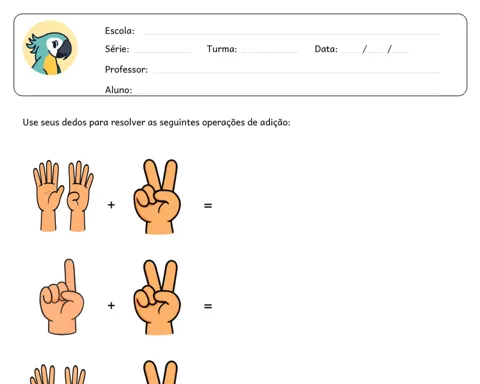Click the macaw parrot logo
Screen dimensions: 480x384
pos(50,48)
